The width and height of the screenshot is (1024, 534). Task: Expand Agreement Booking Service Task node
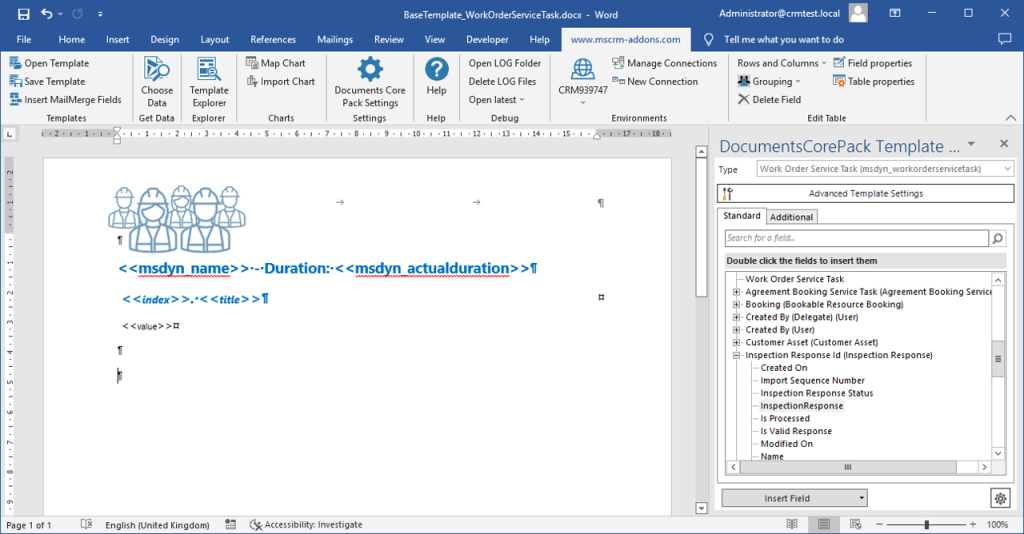tap(736, 292)
